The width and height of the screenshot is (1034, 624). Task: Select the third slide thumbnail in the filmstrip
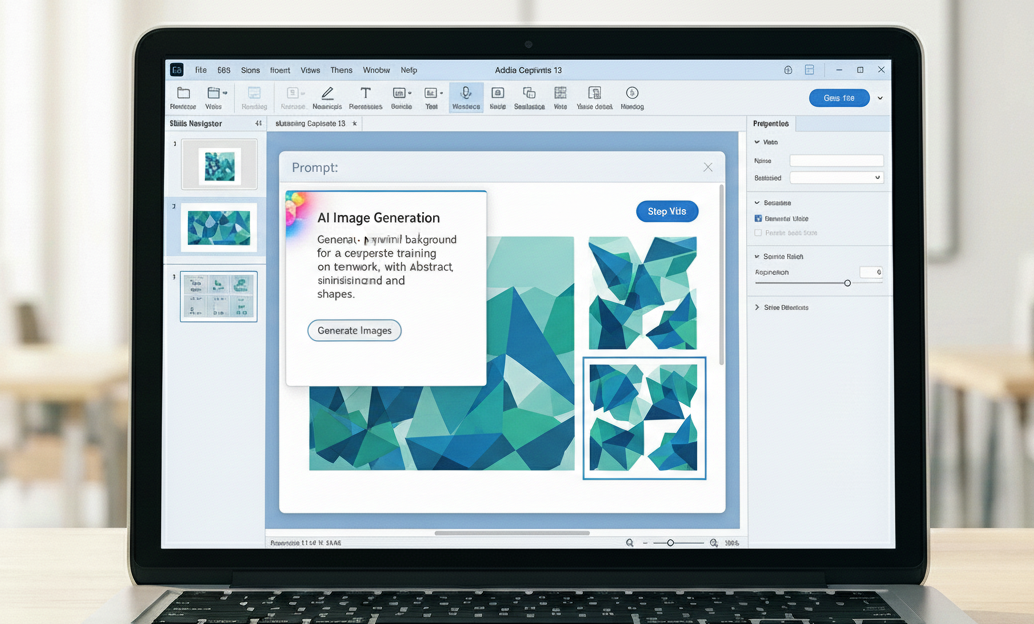coord(219,296)
